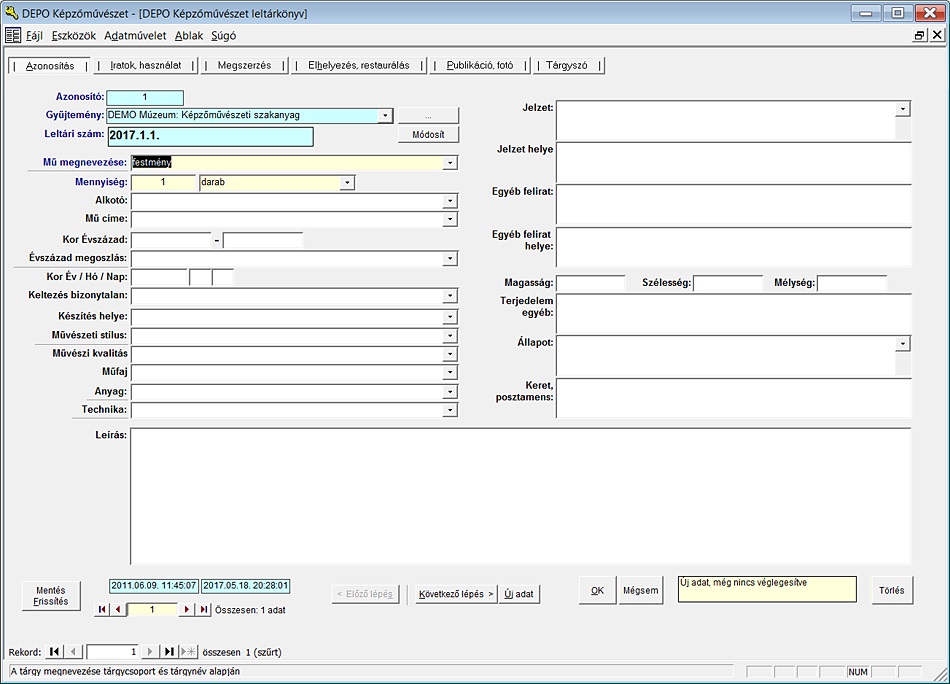Expand the Alkotó dropdown
Viewport: 950px width, 684px height.
tap(450, 201)
